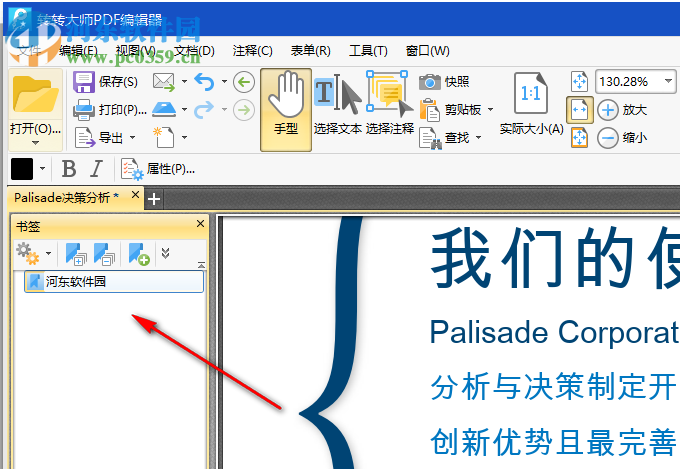Send the document by email envelope icon

point(164,82)
